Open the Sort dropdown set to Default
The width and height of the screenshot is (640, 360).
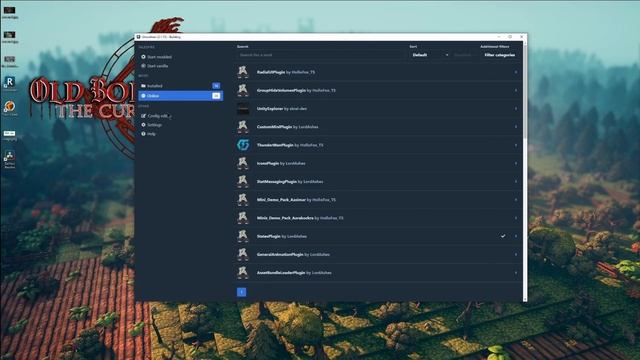pyautogui.click(x=429, y=55)
